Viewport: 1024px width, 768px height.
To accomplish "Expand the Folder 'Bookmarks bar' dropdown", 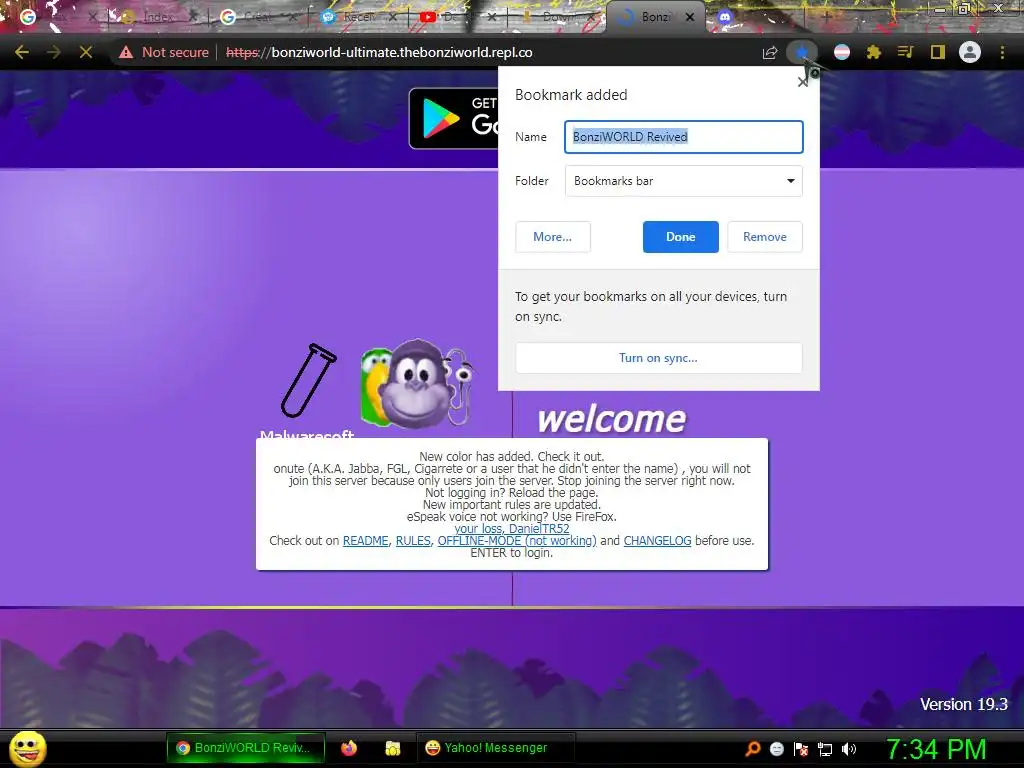I will pos(684,181).
